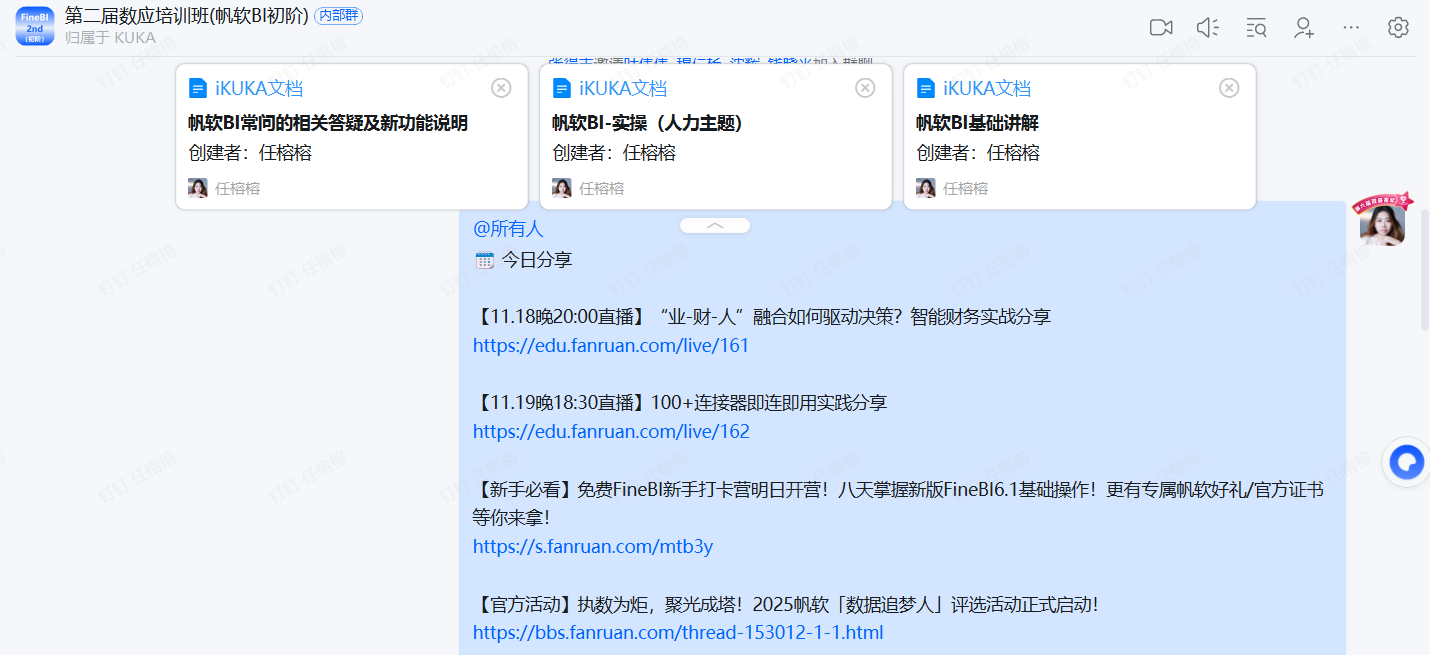Open group settings gear icon
Viewport: 1430px width, 655px height.
[x=1398, y=28]
